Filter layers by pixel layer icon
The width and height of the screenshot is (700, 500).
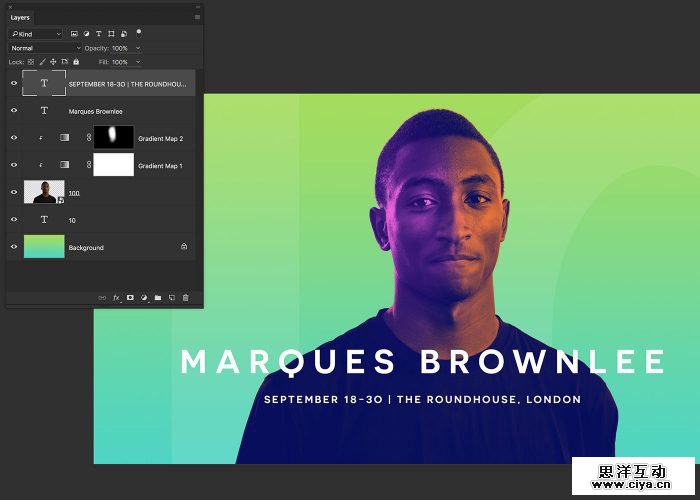(x=74, y=34)
